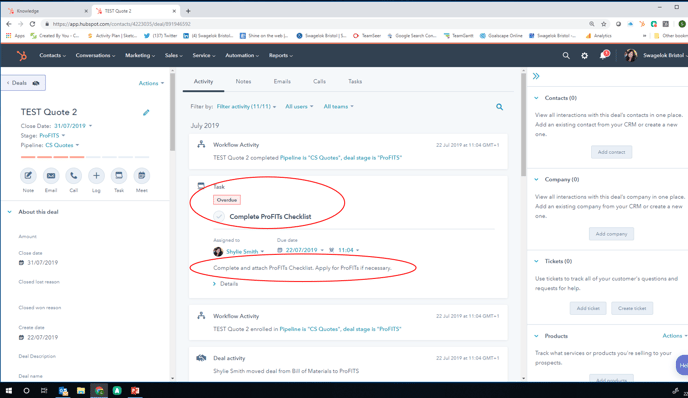The height and width of the screenshot is (398, 688).
Task: Change task due date 22/07/2019
Action: pyautogui.click(x=301, y=250)
